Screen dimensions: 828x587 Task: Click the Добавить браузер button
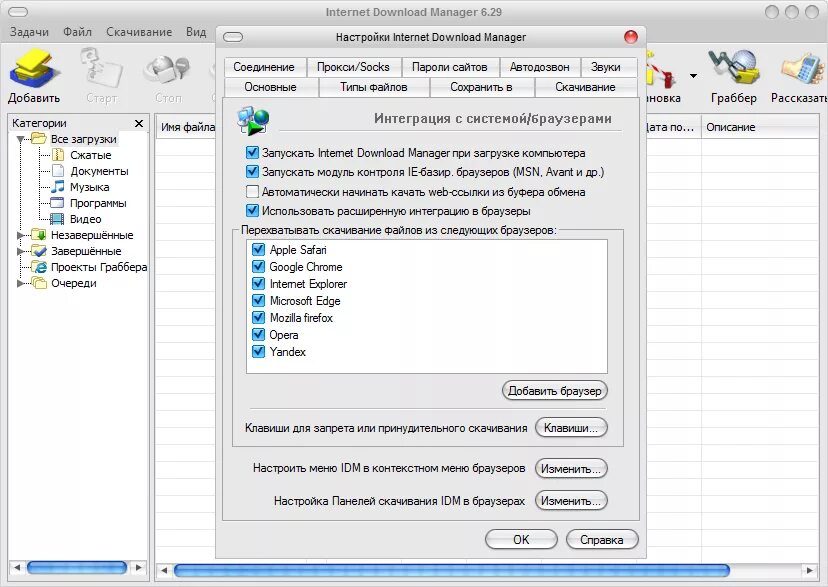pos(554,391)
